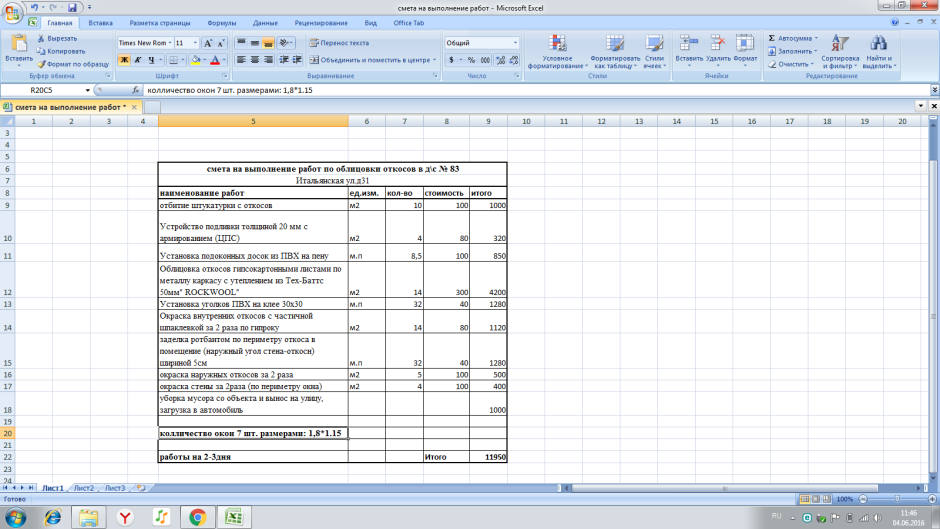The height and width of the screenshot is (529, 940).
Task: Toggle italic (К) formatting
Action: tap(137, 60)
